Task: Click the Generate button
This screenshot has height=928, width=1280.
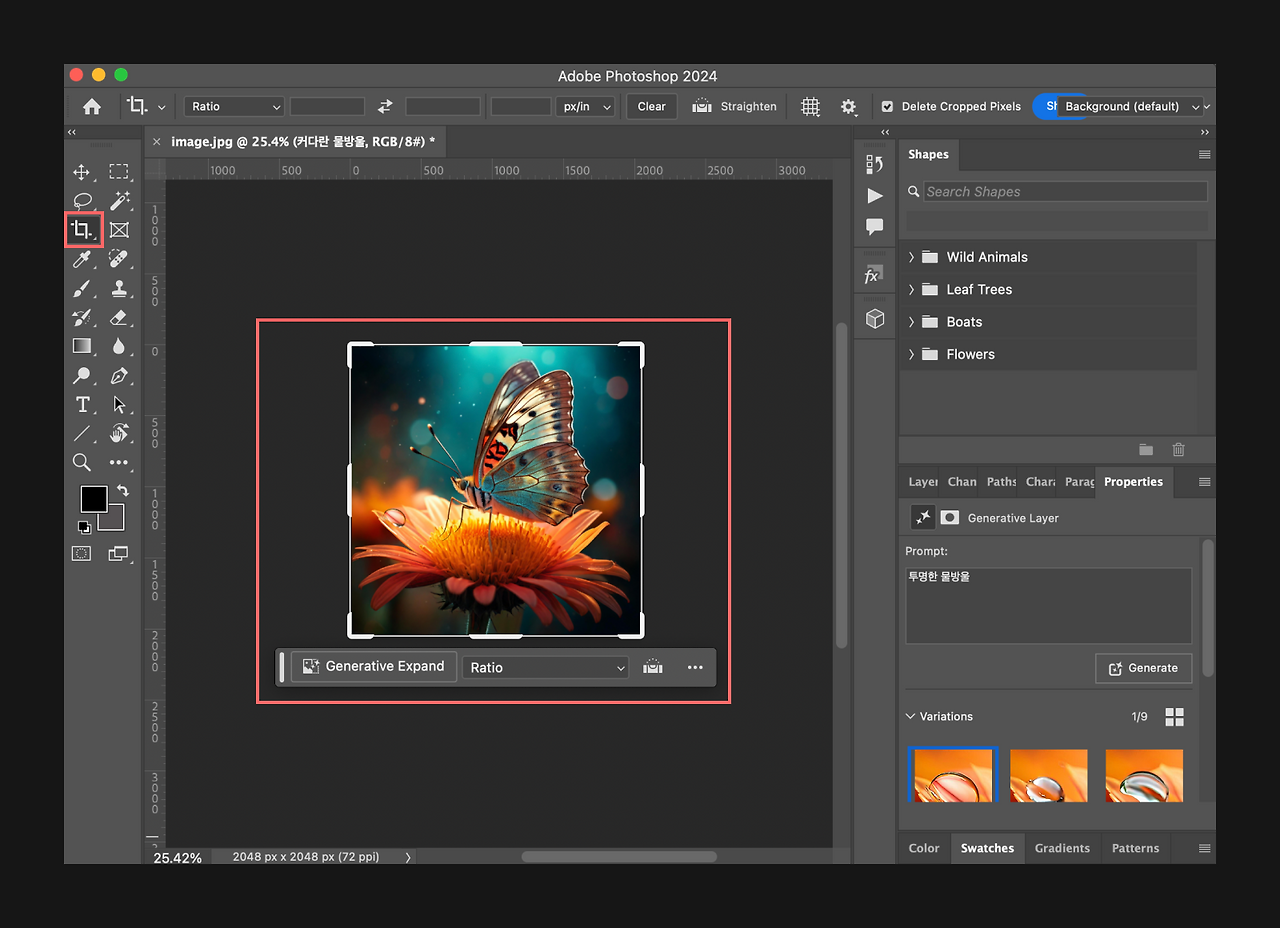Action: (1143, 668)
